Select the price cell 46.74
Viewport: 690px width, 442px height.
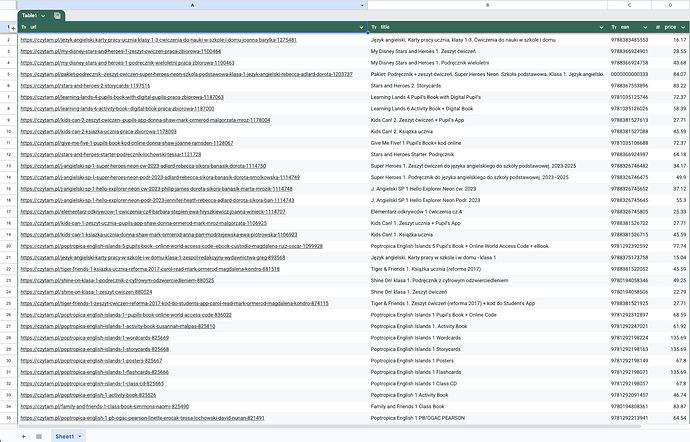(x=671, y=395)
